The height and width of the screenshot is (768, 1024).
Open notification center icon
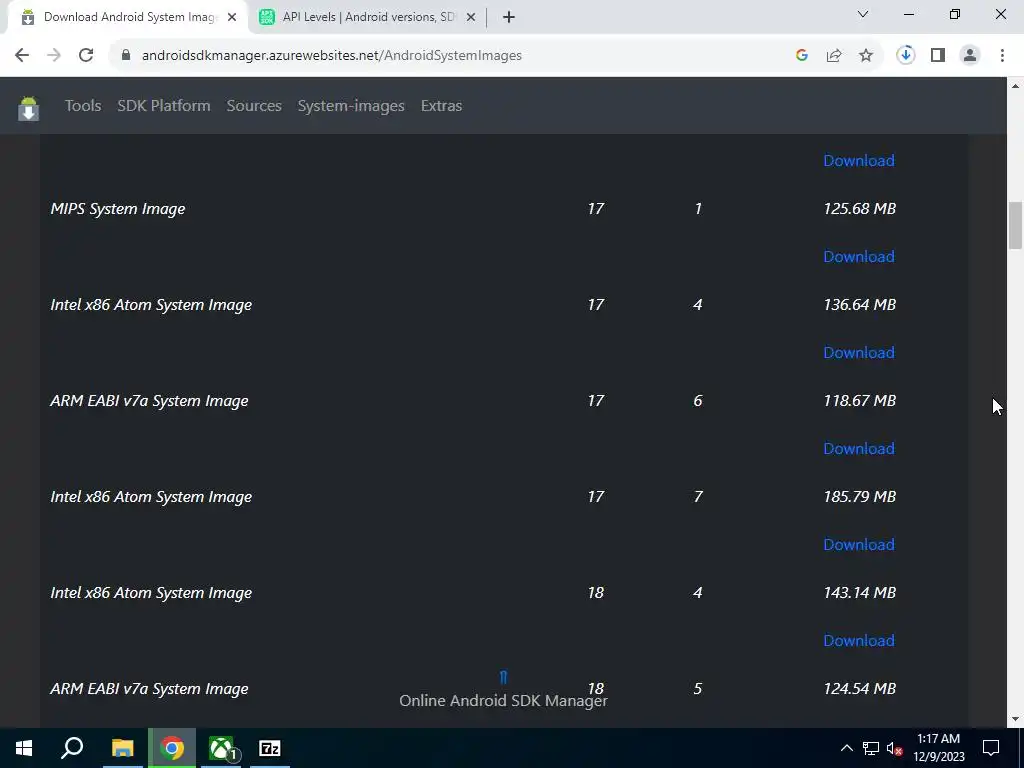991,748
